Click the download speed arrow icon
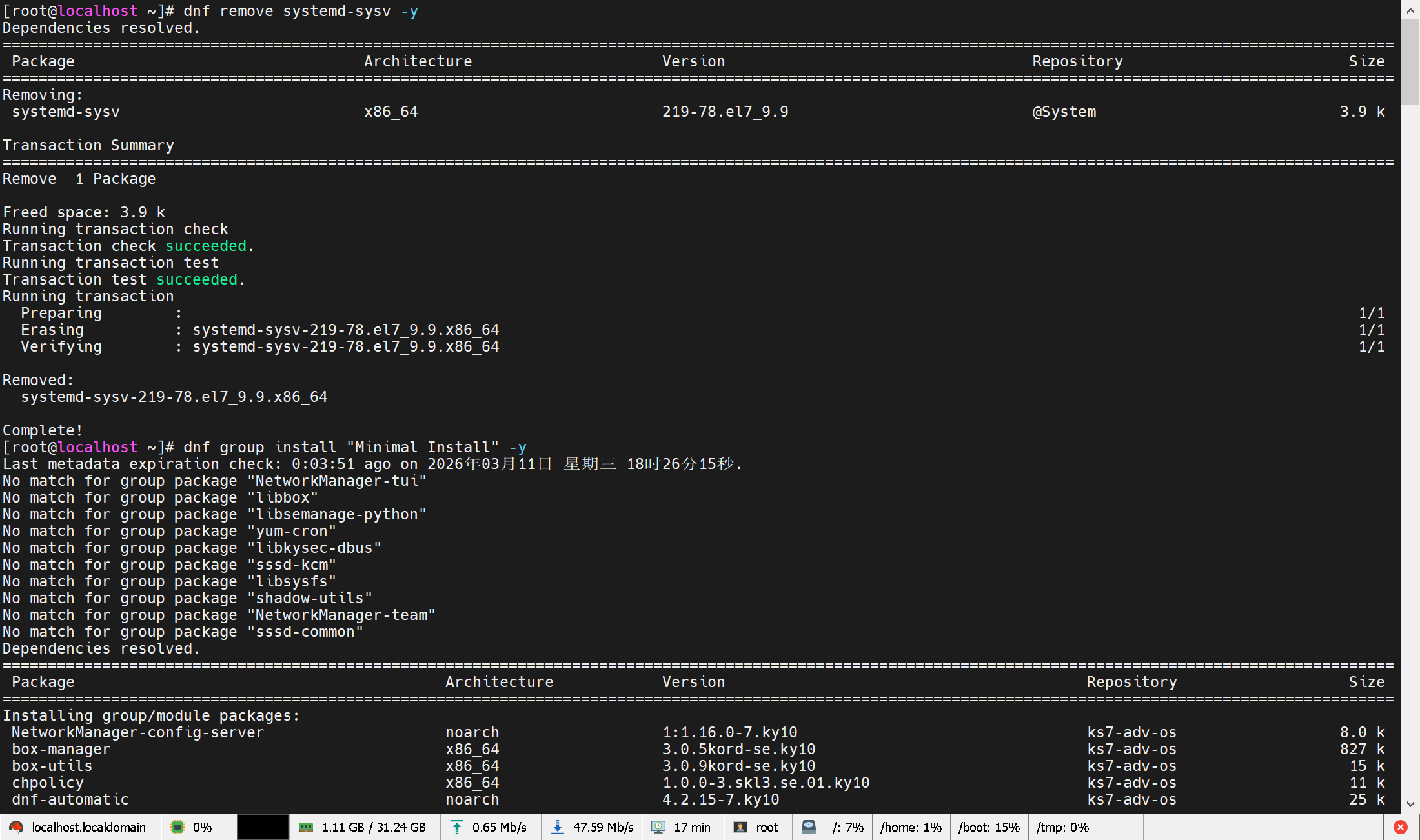 (558, 827)
